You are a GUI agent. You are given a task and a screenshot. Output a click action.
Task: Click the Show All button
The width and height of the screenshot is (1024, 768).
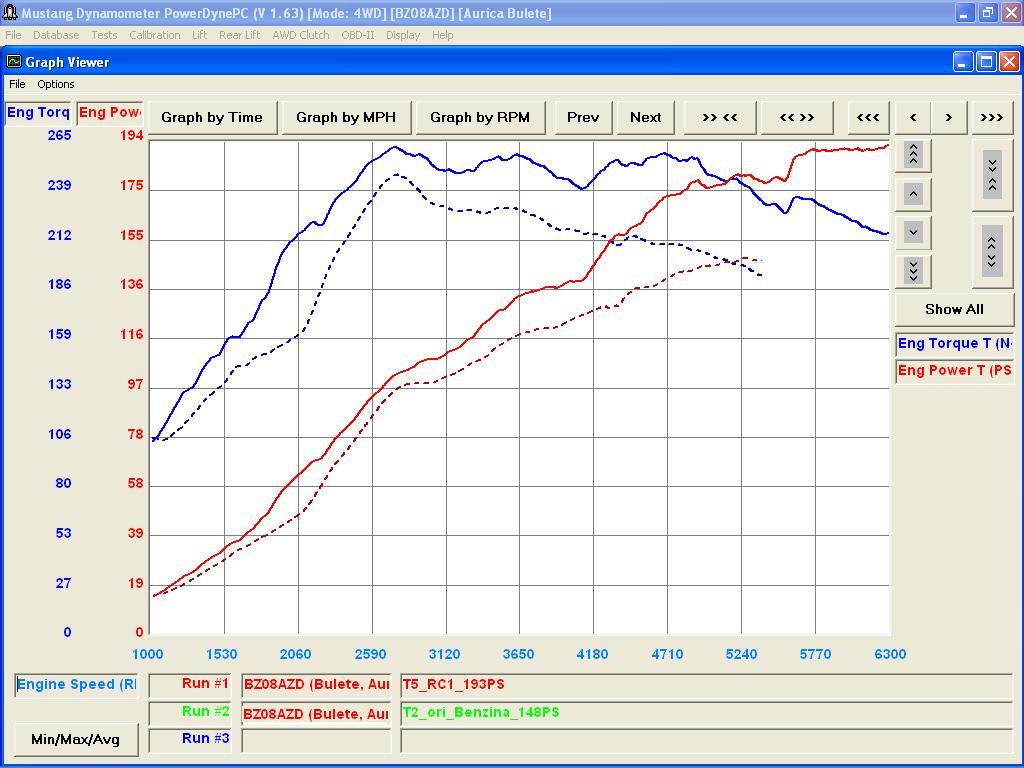954,310
